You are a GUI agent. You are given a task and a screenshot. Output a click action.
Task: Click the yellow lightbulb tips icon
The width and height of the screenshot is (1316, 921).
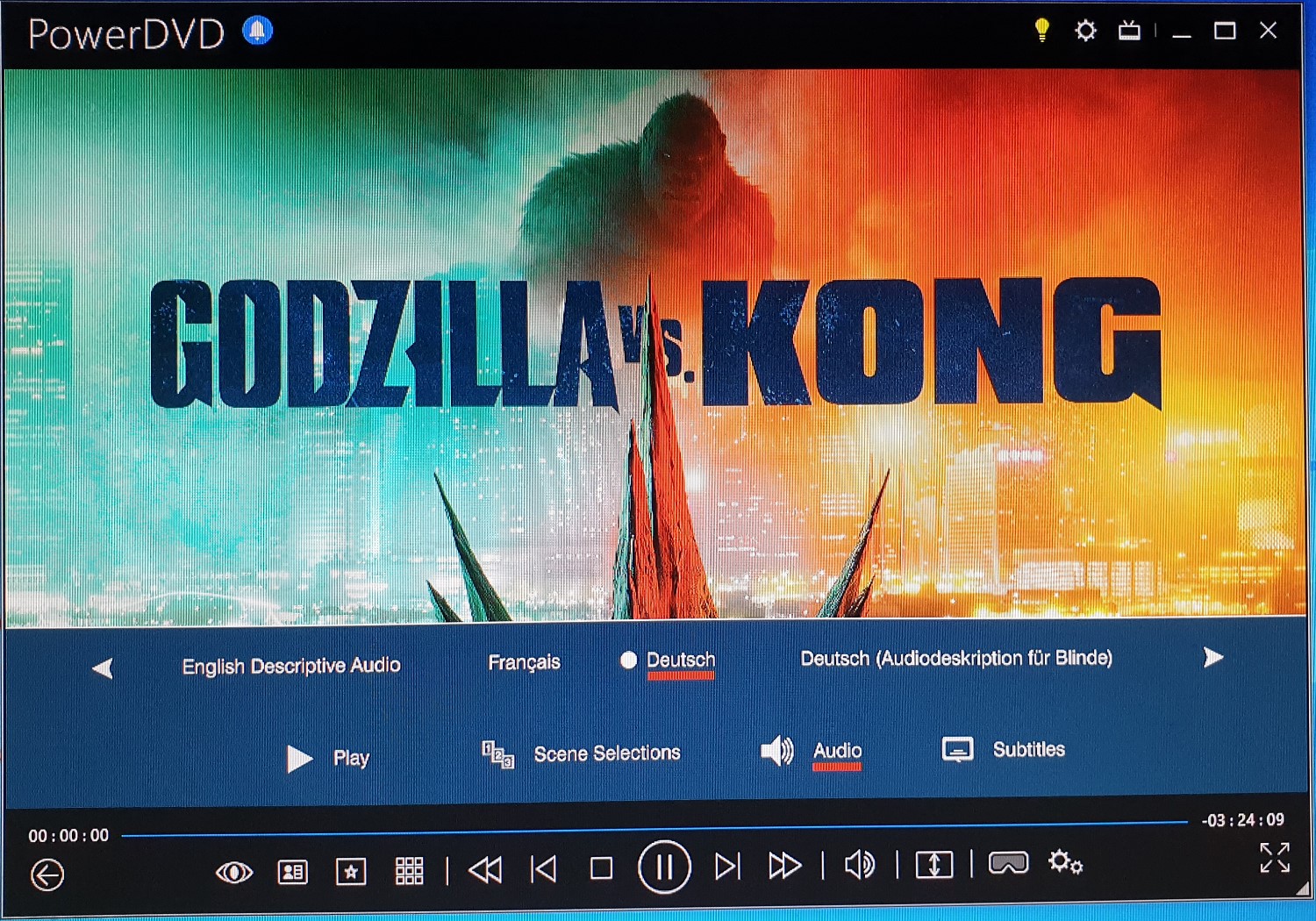tap(1041, 30)
